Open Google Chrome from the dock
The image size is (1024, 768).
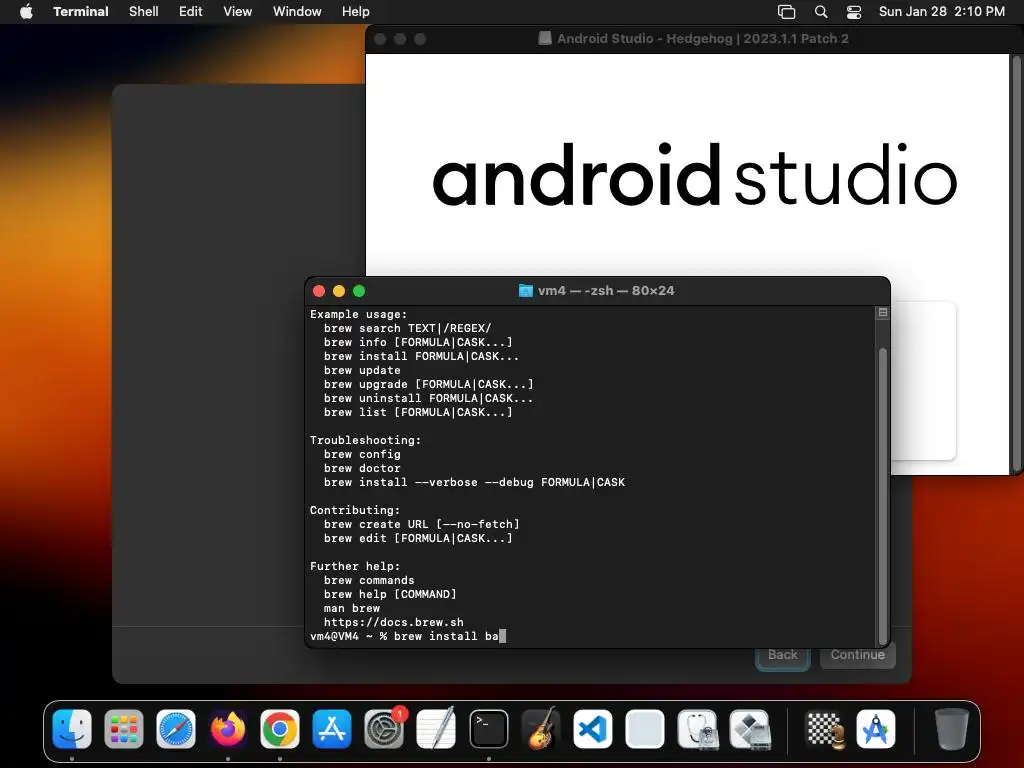[280, 729]
